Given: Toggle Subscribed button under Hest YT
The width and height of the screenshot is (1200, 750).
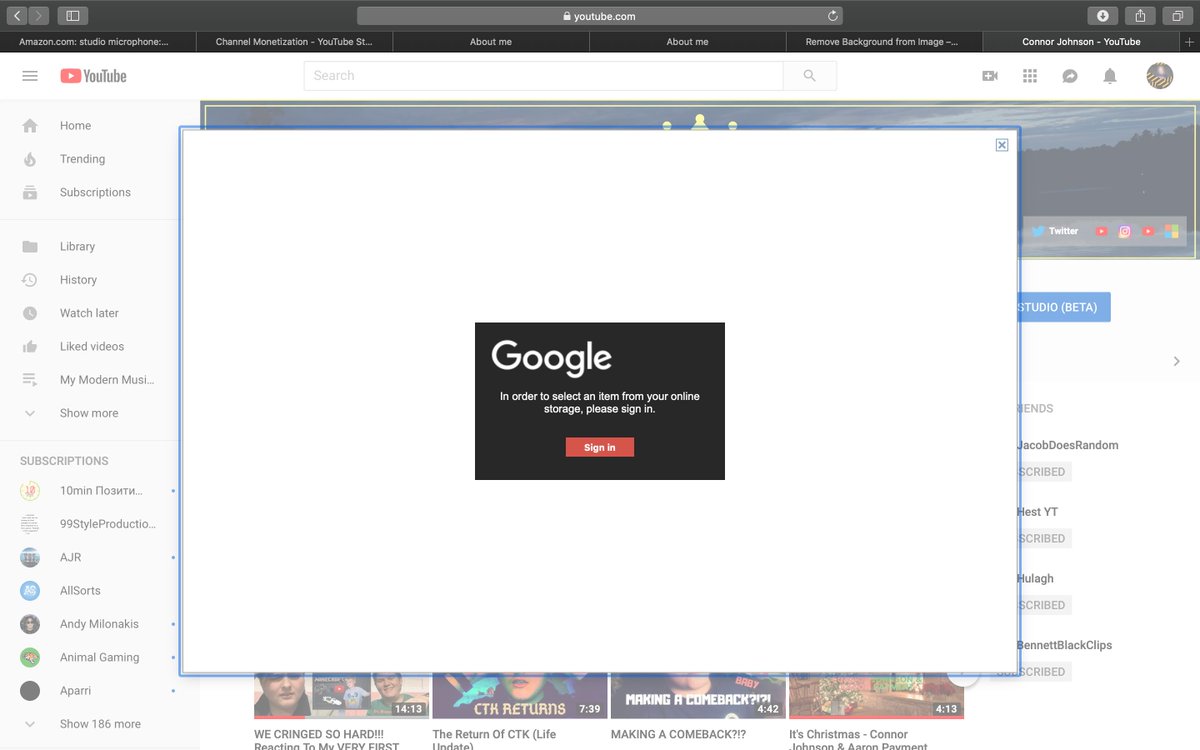Looking at the screenshot, I should click(x=1044, y=538).
